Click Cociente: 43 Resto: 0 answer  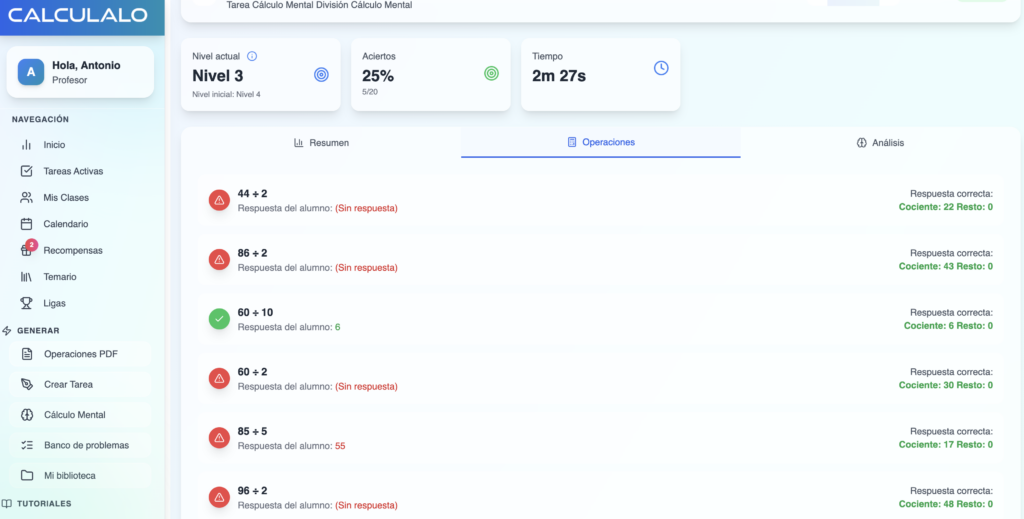click(x=946, y=266)
